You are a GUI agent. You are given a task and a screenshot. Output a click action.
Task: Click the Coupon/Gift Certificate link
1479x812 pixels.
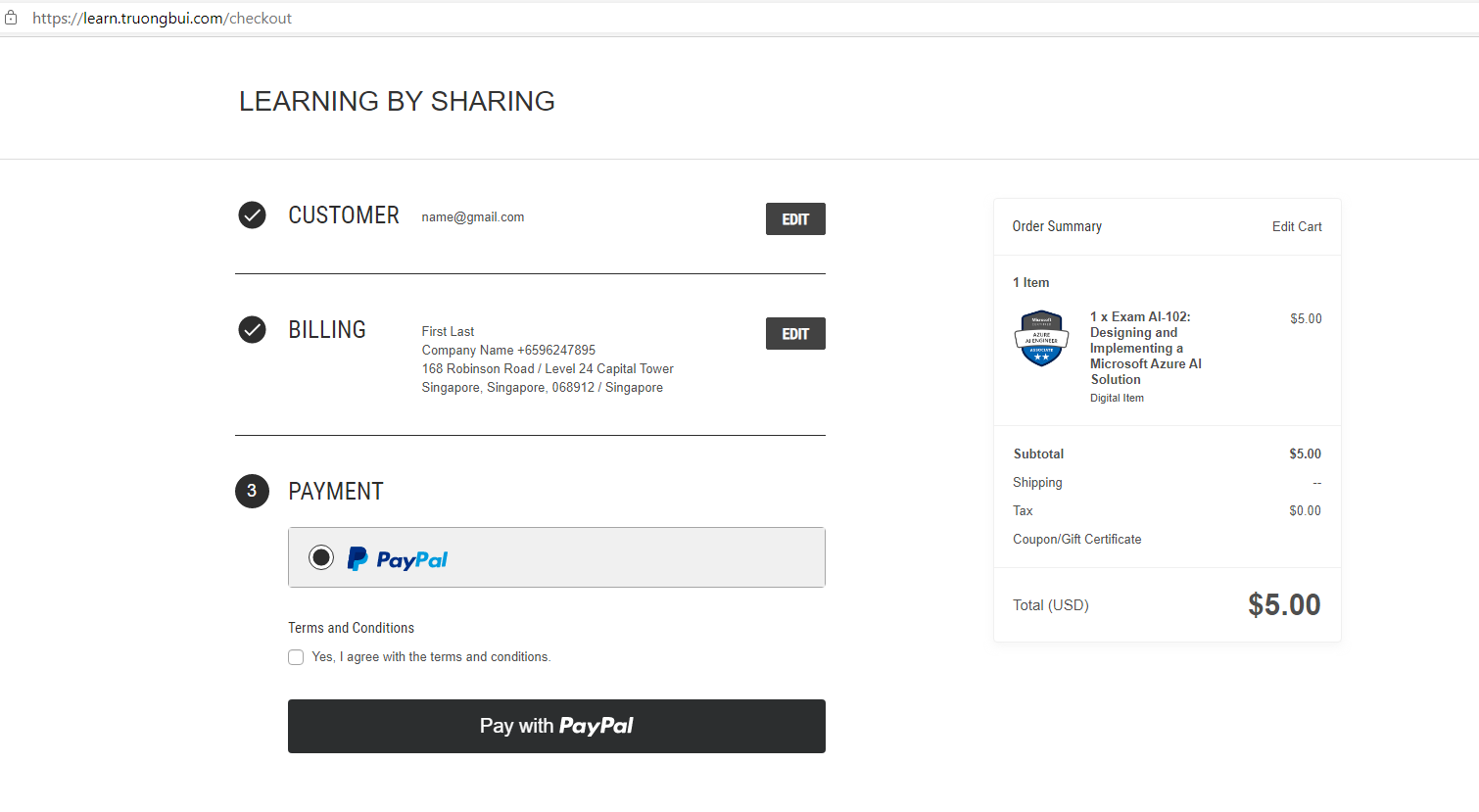1077,539
